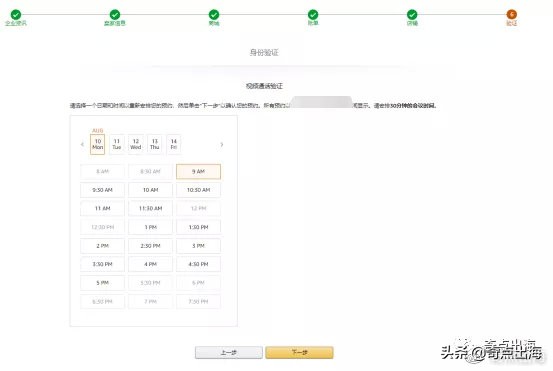The height and width of the screenshot is (371, 553).
Task: Choose the 1 PM time slot
Action: coord(151,227)
